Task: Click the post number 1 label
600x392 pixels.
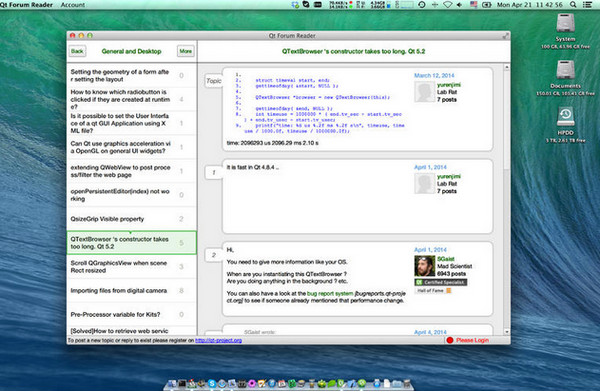Action: 214,172
